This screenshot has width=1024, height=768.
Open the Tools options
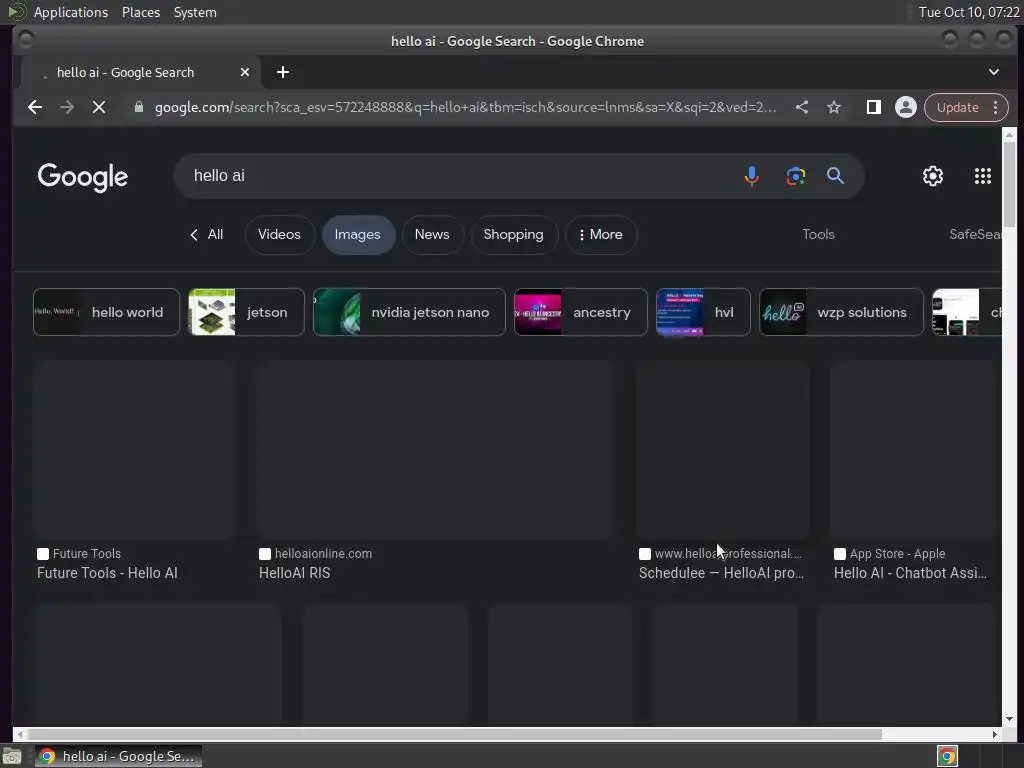[x=818, y=234]
